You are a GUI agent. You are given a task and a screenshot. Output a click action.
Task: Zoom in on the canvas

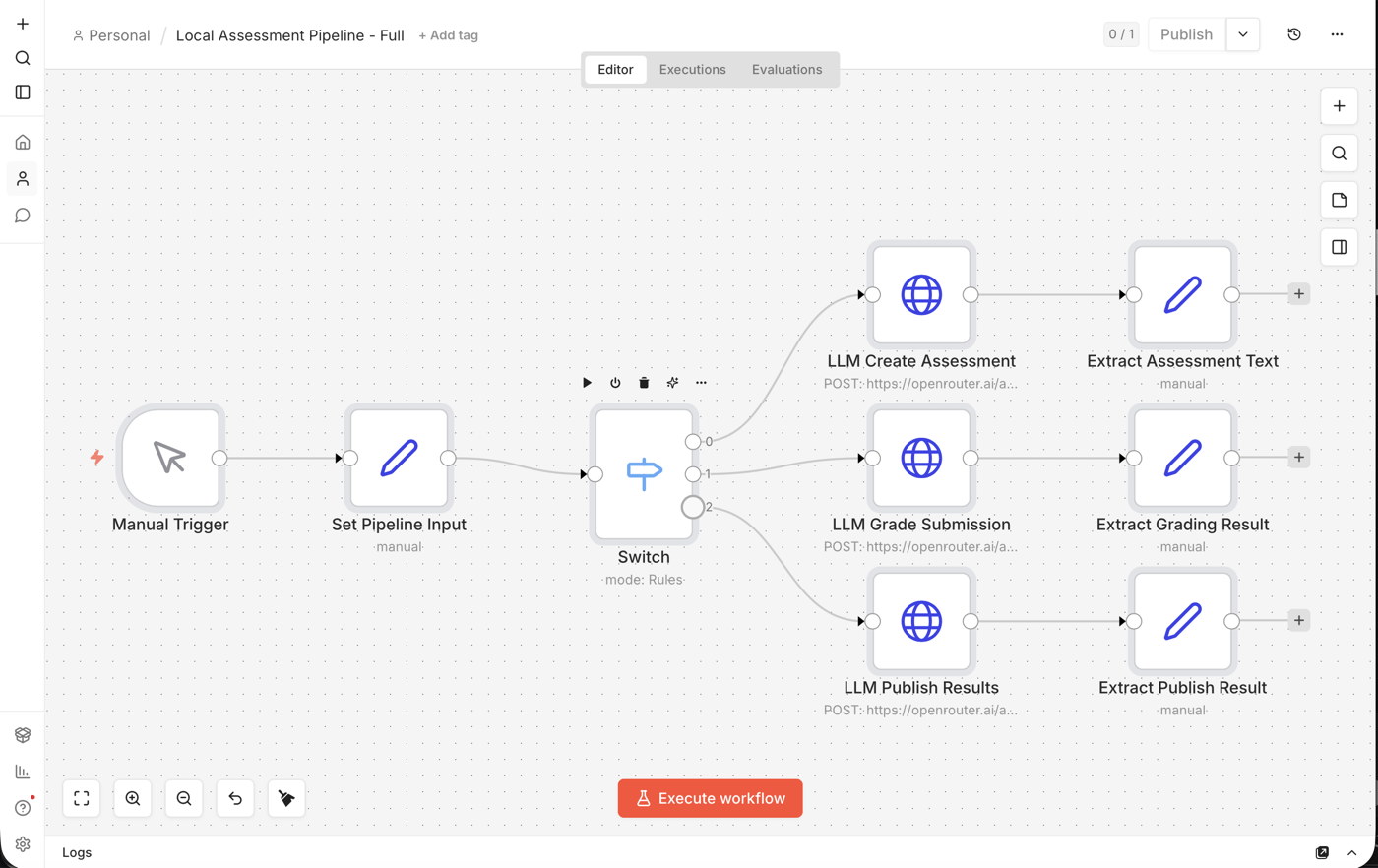133,798
